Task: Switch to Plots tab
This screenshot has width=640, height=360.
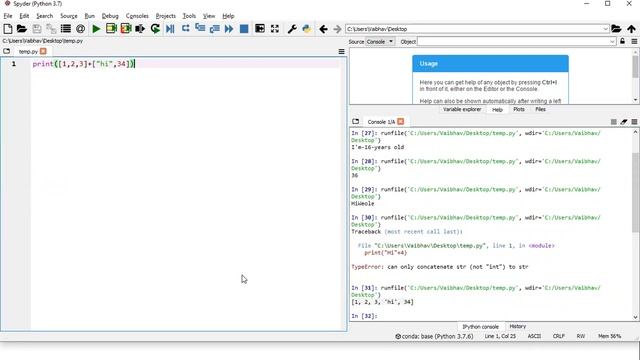Action: click(x=519, y=109)
